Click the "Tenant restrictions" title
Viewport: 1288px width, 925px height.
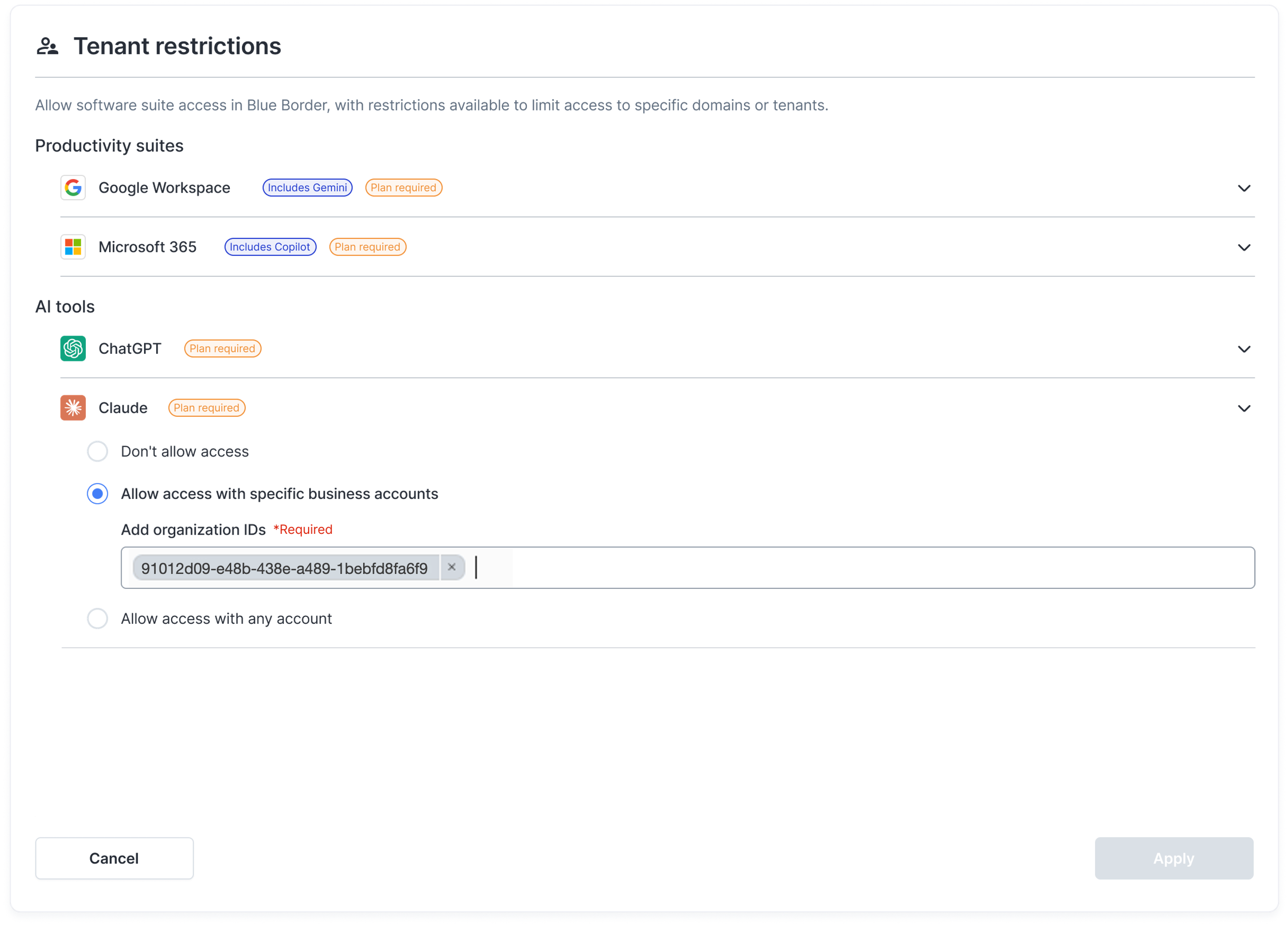pyautogui.click(x=177, y=46)
